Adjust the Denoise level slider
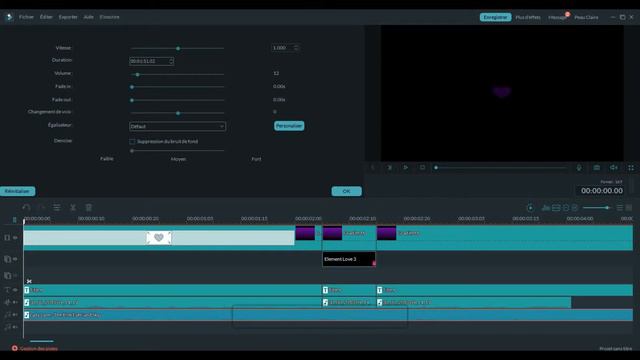The width and height of the screenshot is (640, 360). [x=132, y=151]
